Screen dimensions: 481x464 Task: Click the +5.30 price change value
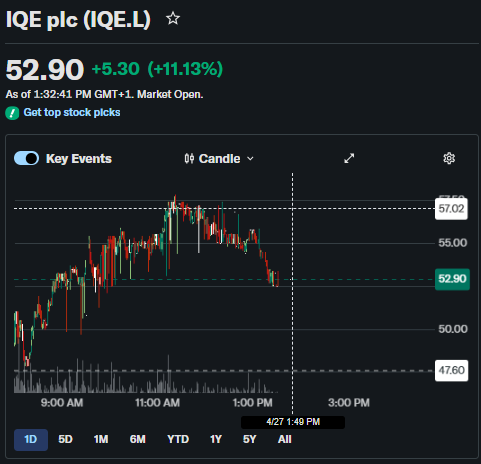[116, 69]
